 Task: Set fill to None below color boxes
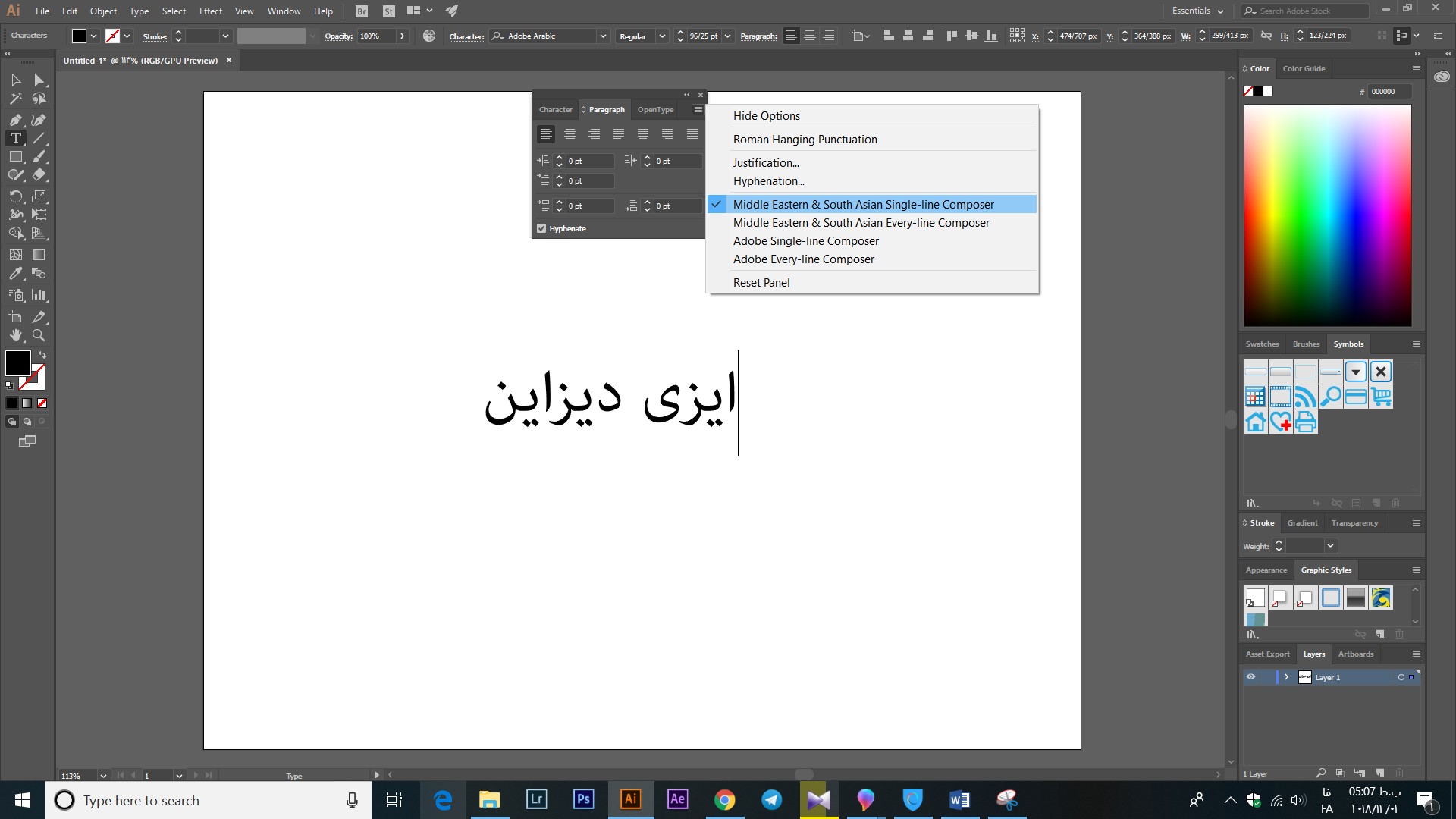tap(42, 403)
